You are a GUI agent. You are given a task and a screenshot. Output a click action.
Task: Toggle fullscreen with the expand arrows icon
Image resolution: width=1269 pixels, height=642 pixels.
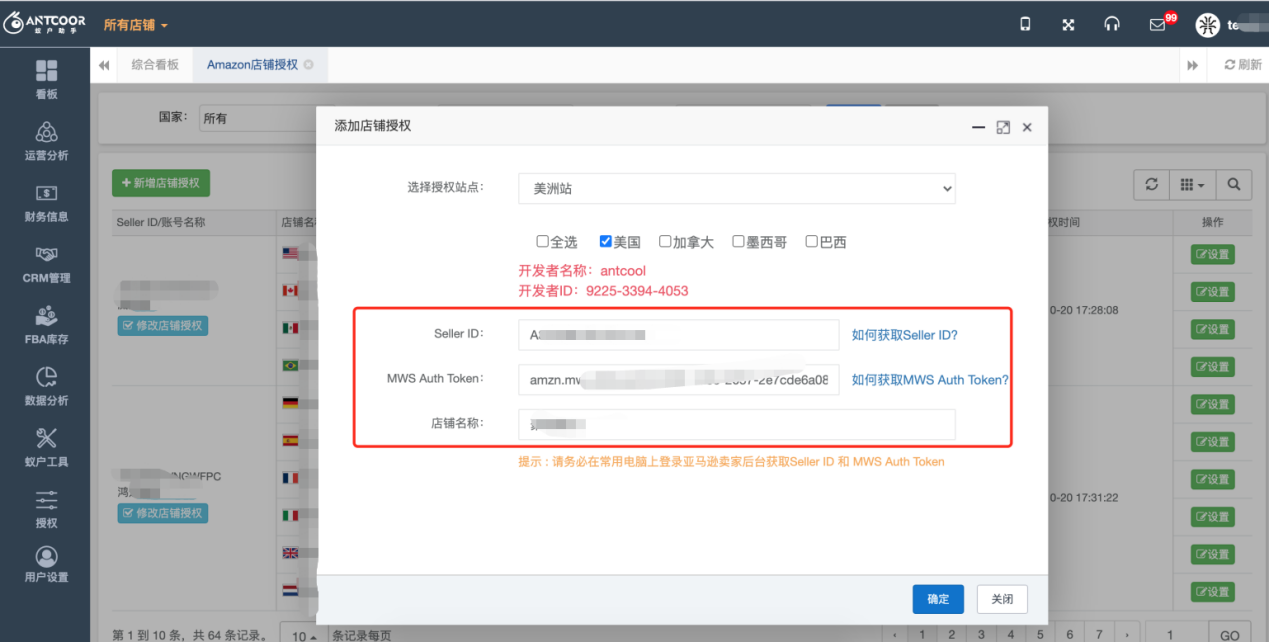coord(1068,24)
